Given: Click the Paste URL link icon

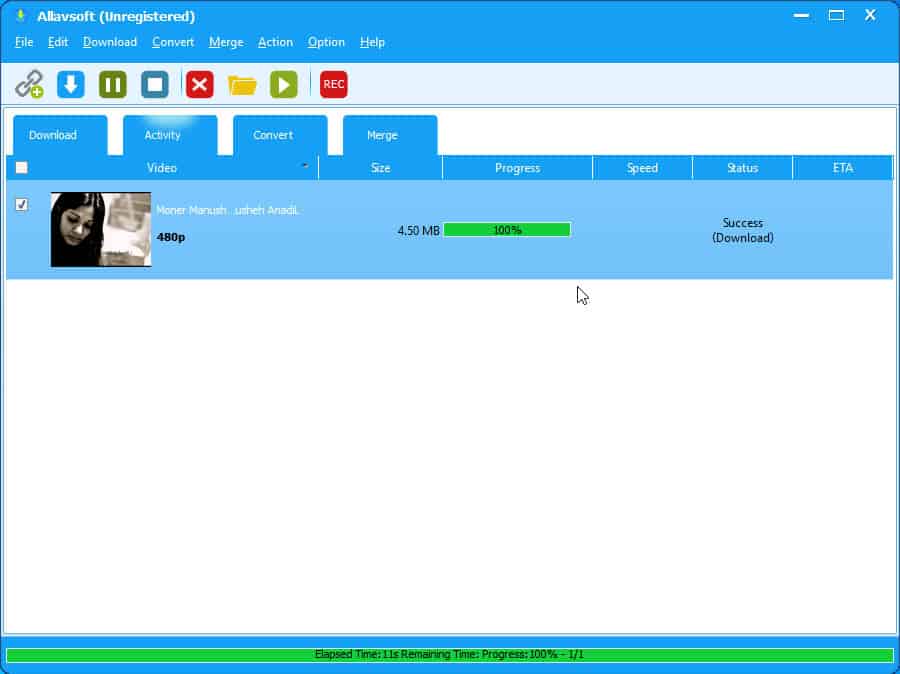Looking at the screenshot, I should click(29, 84).
